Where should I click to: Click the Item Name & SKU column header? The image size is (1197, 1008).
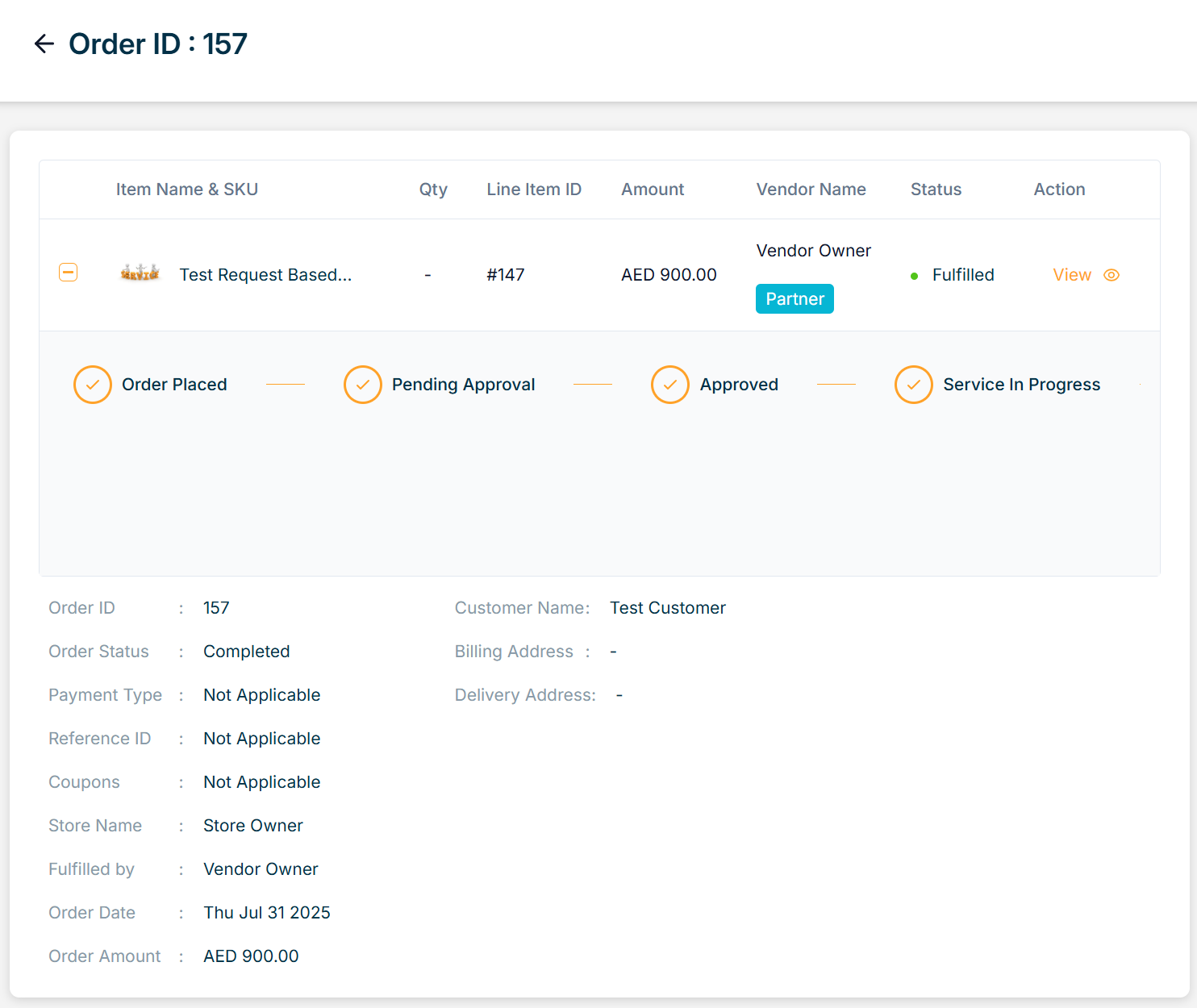187,190
